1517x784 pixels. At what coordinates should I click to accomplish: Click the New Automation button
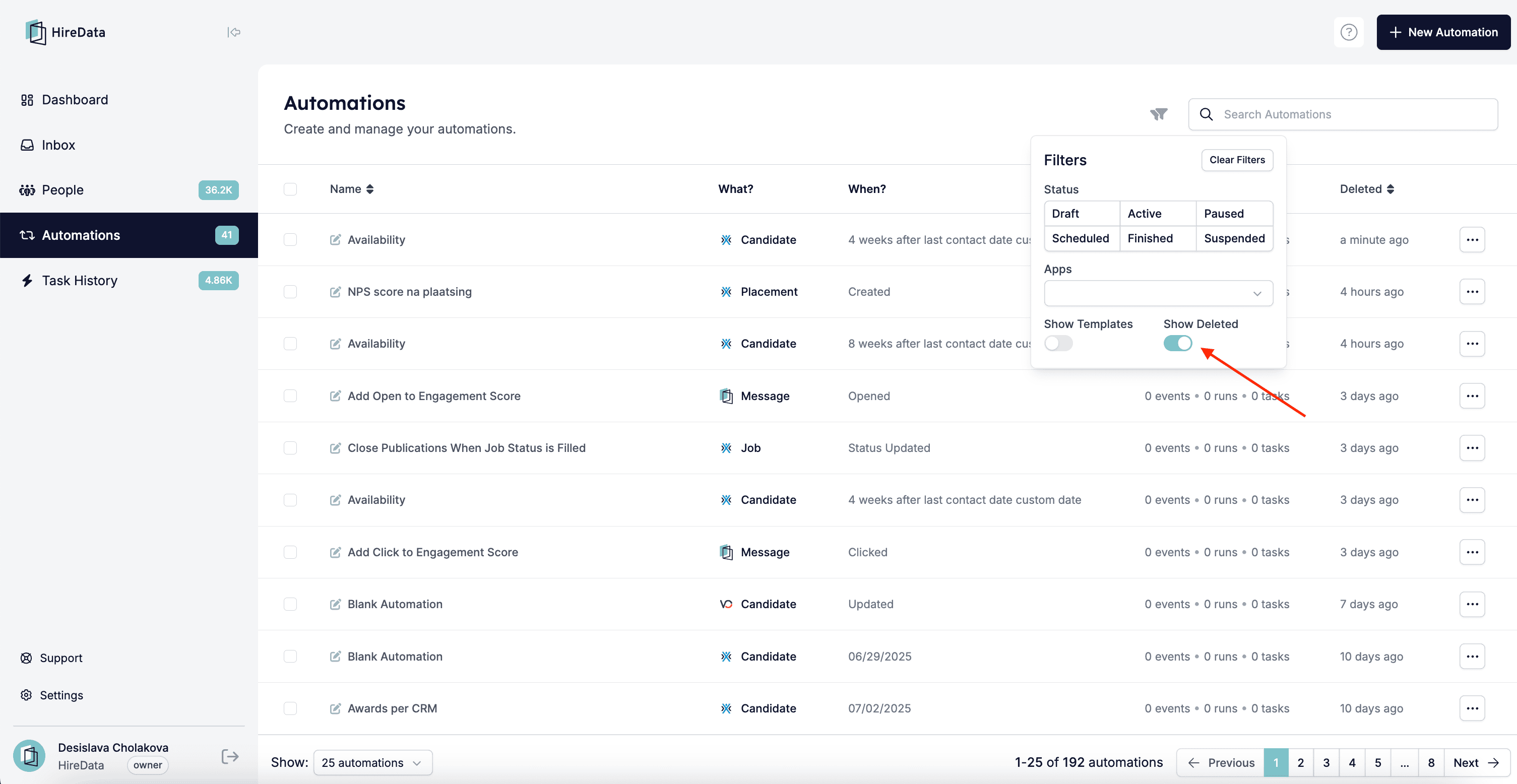[1443, 32]
